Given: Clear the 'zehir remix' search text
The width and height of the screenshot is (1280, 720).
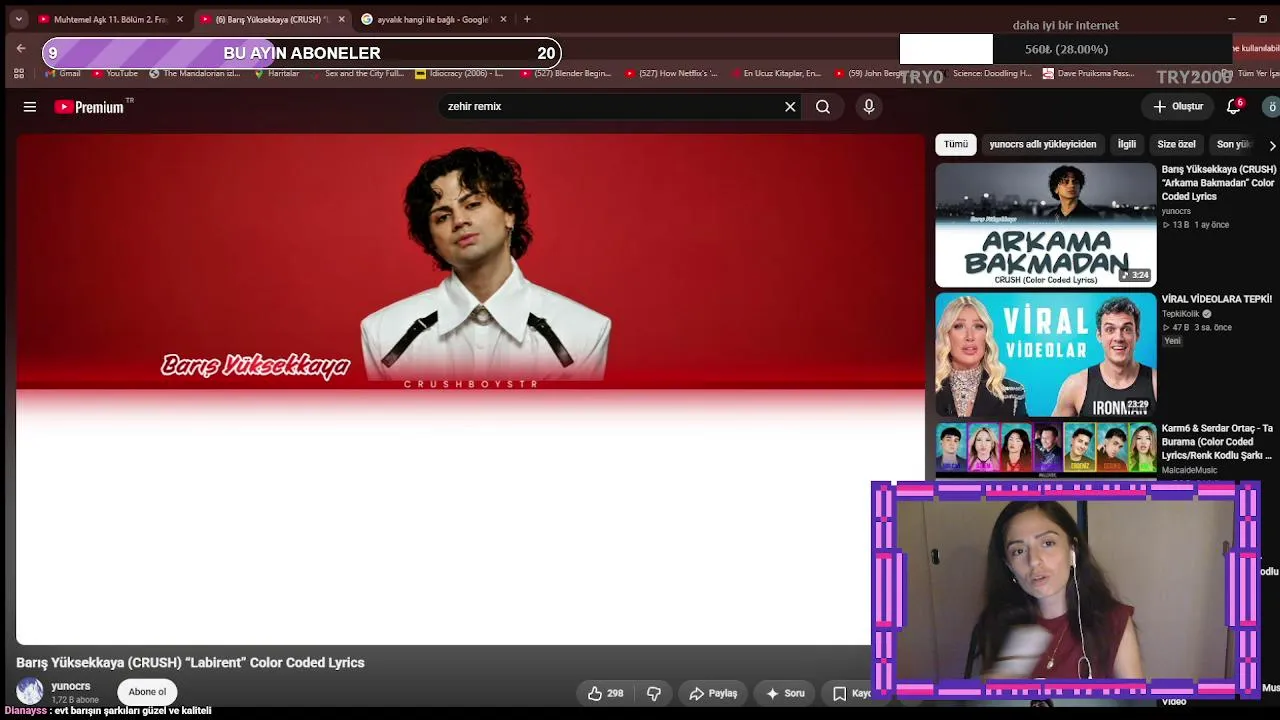Looking at the screenshot, I should (790, 107).
